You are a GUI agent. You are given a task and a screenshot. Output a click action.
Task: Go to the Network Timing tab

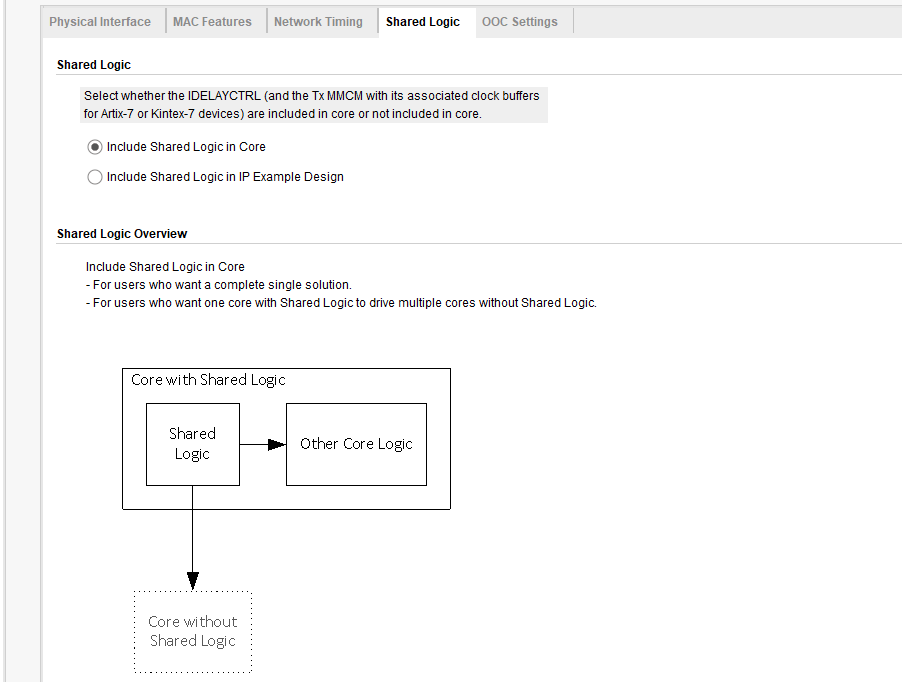[x=318, y=22]
